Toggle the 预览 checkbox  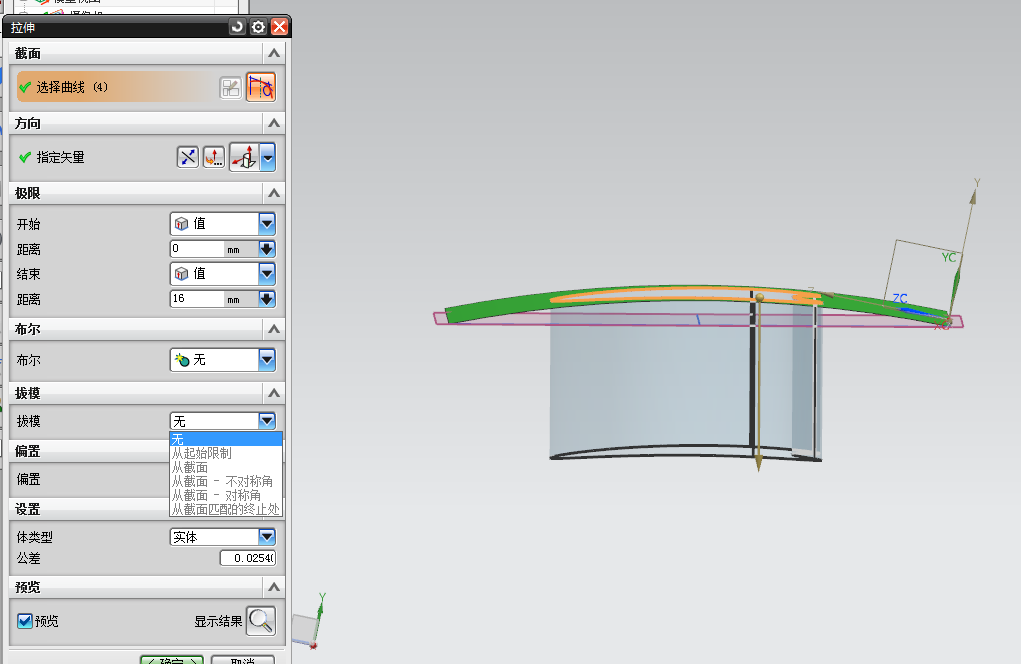click(26, 621)
